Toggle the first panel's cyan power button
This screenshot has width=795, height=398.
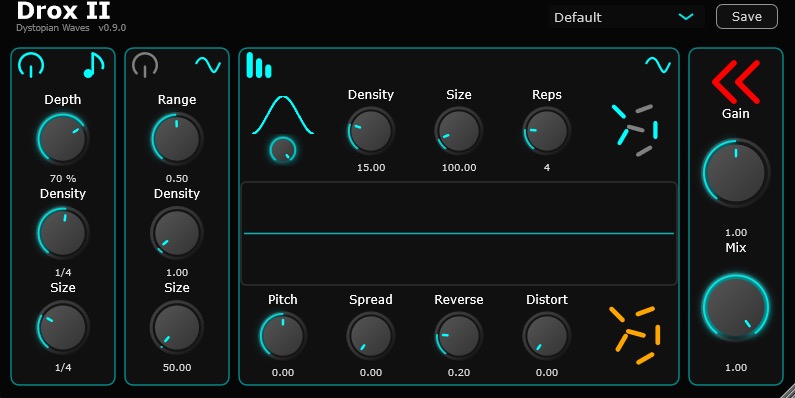point(31,65)
